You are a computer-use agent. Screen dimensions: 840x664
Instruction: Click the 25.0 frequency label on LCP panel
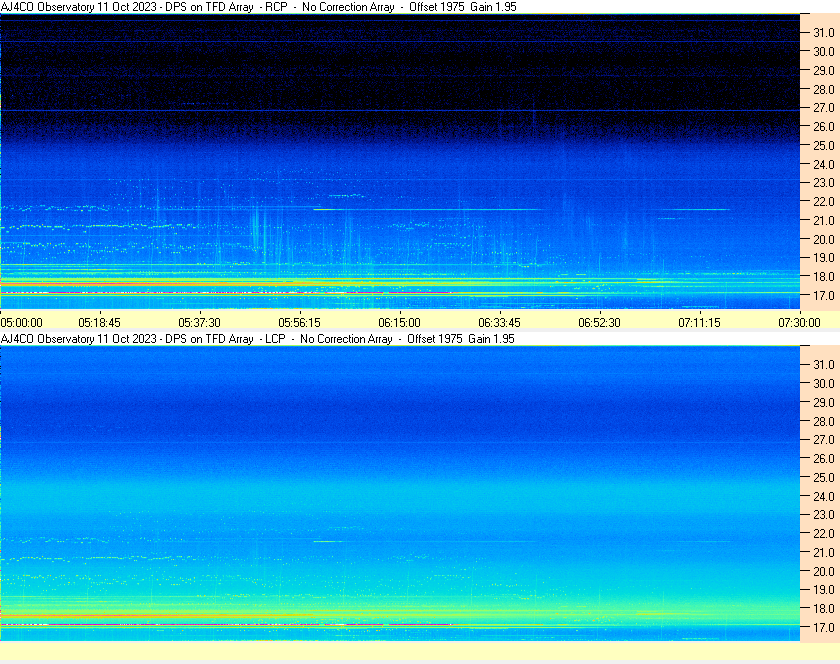point(824,477)
